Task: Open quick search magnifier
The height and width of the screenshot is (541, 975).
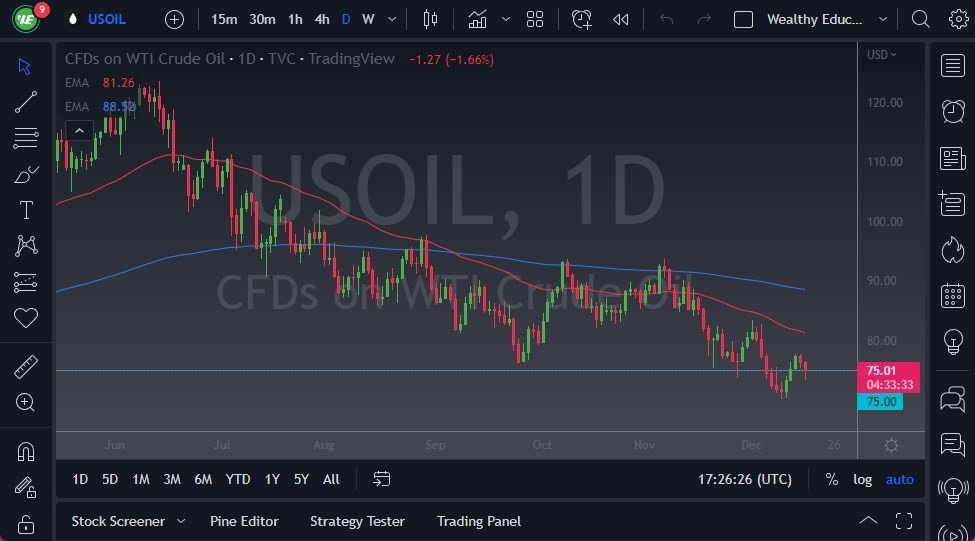Action: pos(920,19)
